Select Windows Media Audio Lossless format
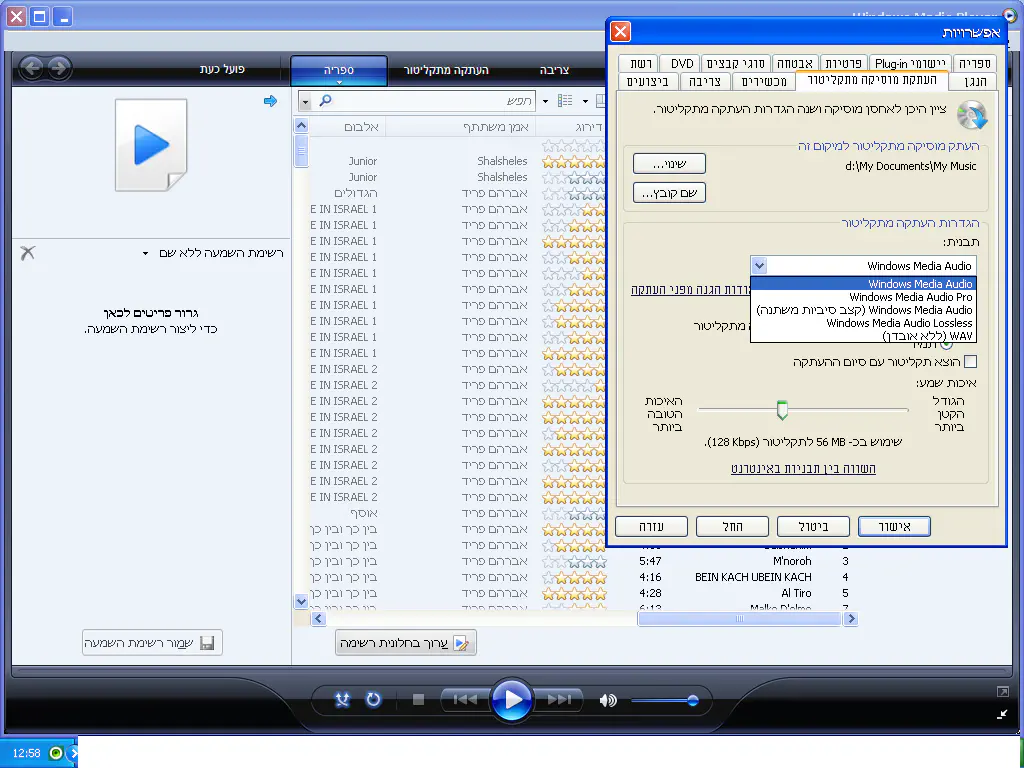 (899, 323)
